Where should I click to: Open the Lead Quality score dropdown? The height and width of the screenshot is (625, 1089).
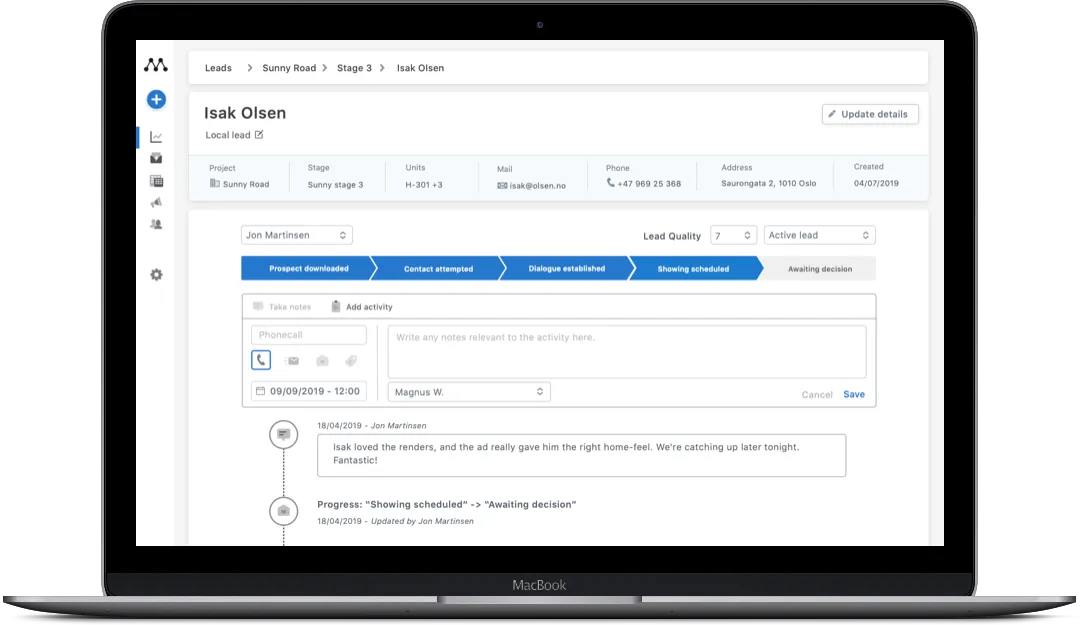click(x=733, y=235)
